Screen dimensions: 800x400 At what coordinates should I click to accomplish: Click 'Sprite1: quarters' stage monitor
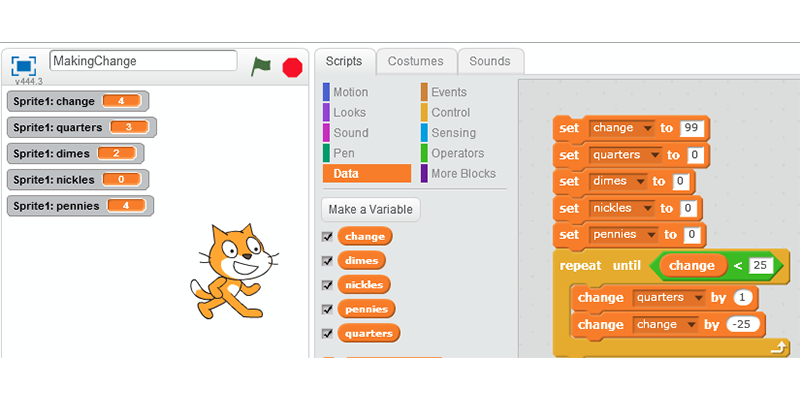pyautogui.click(x=82, y=128)
